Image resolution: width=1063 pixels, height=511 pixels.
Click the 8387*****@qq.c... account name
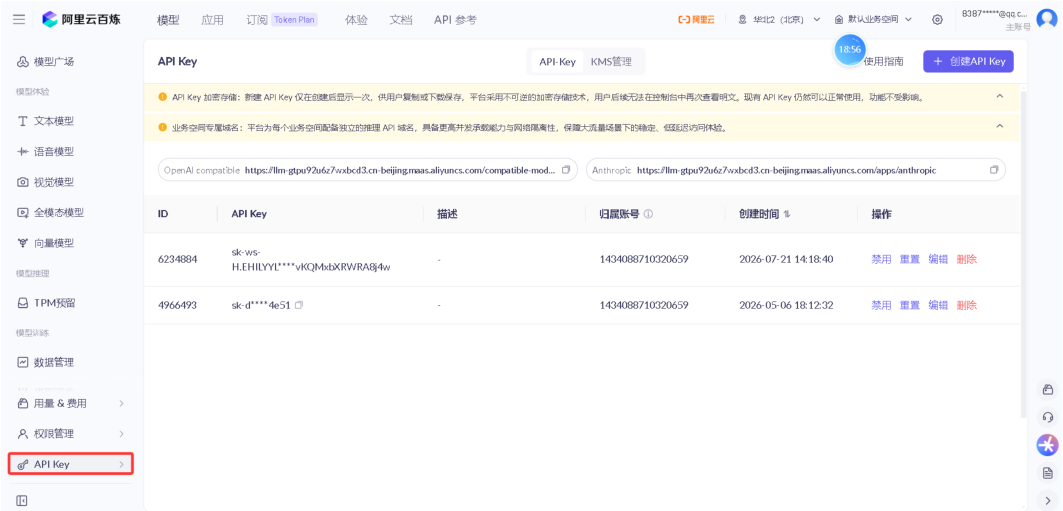[x=995, y=14]
